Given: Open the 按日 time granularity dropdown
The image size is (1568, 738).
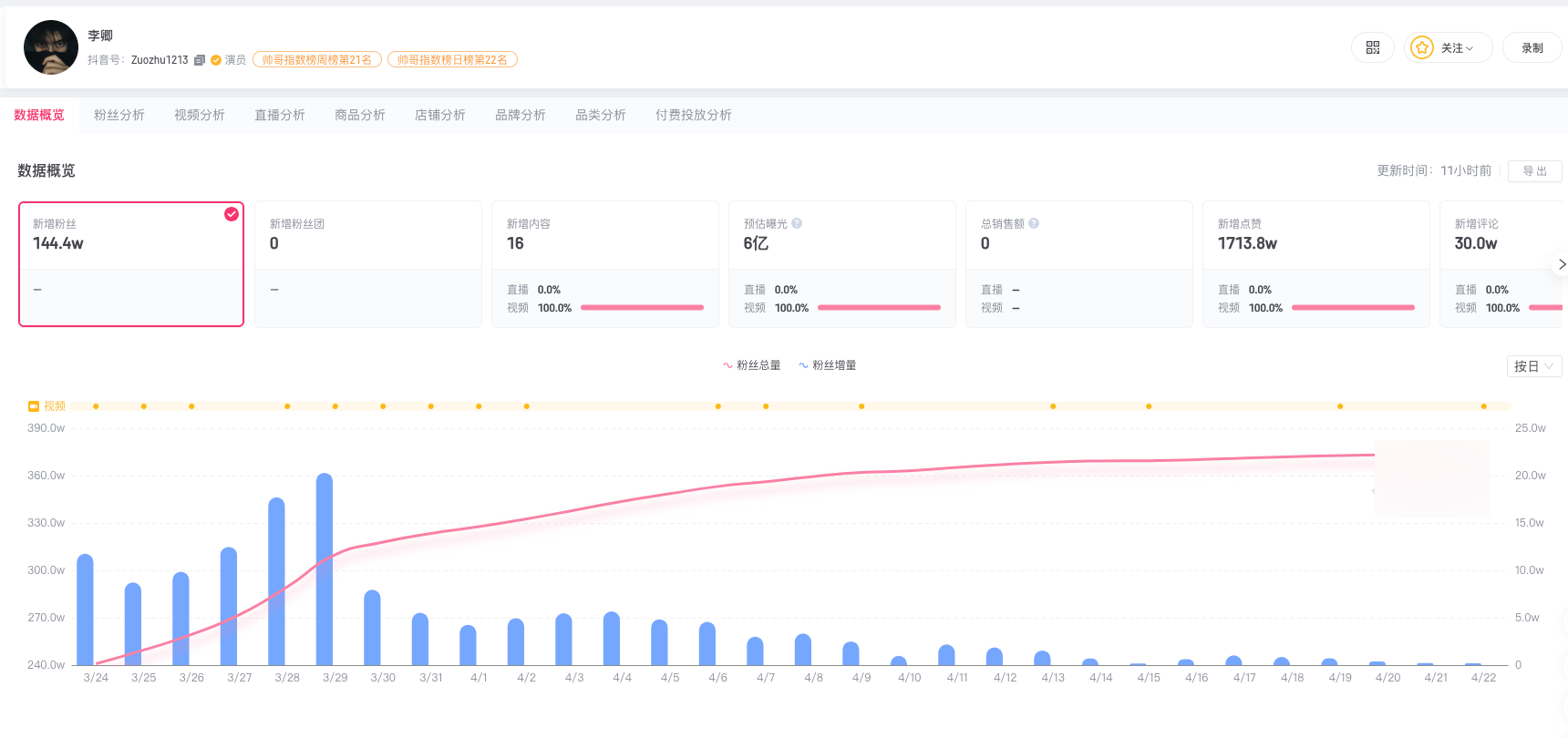Looking at the screenshot, I should [1533, 366].
